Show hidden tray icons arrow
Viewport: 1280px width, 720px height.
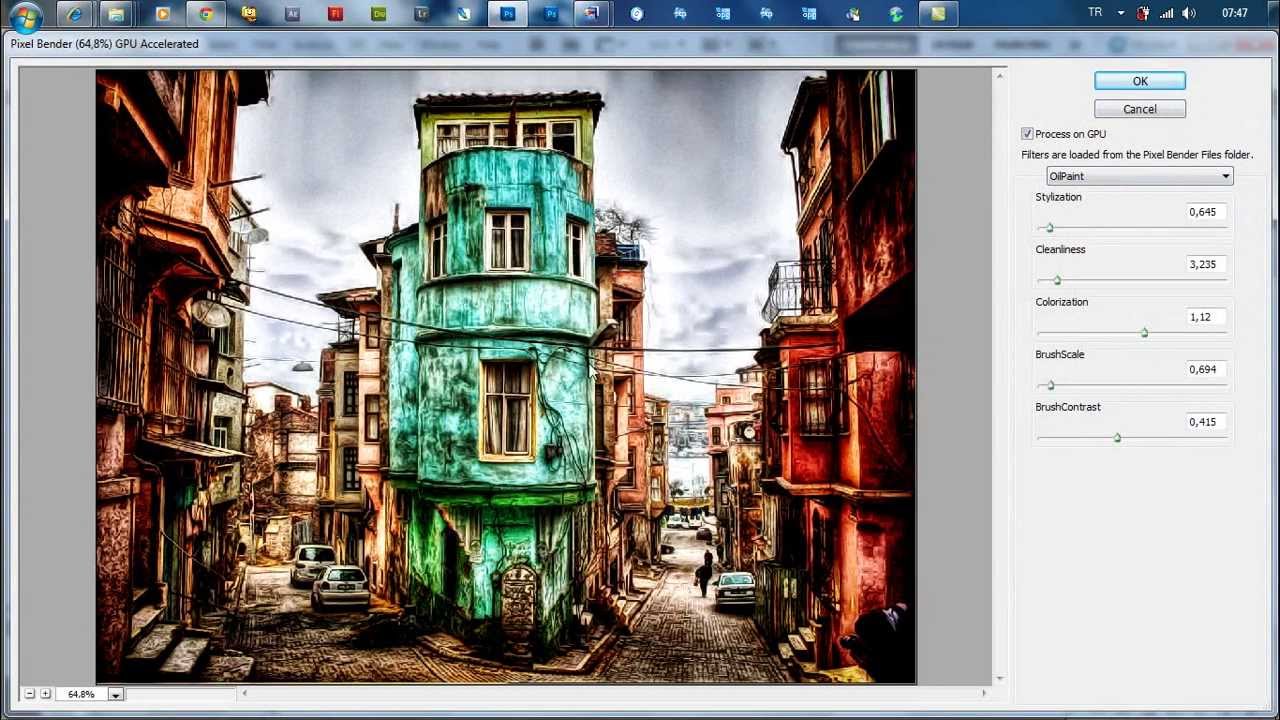pyautogui.click(x=1121, y=14)
